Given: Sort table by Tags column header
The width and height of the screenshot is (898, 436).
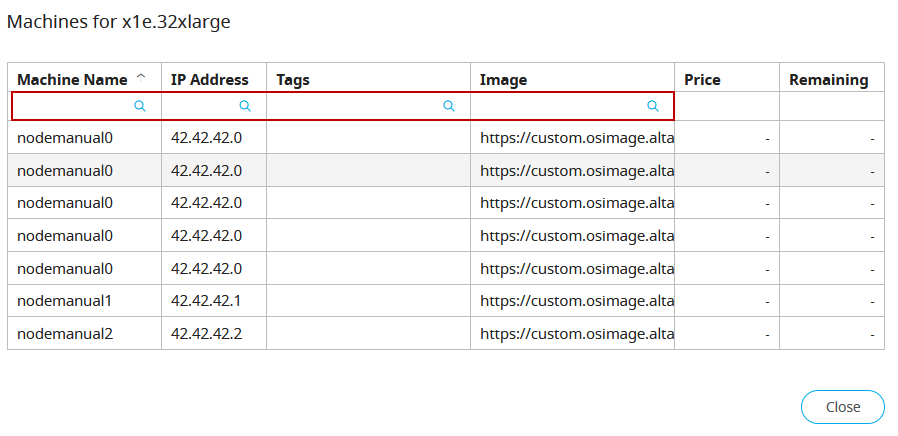Looking at the screenshot, I should click(294, 79).
